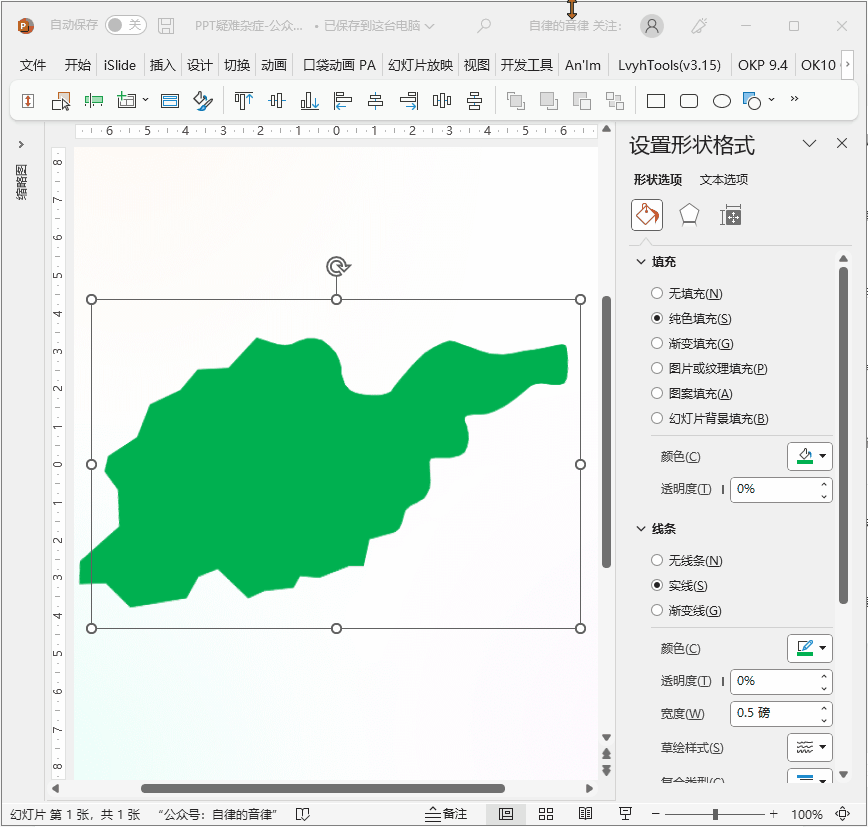Click the align center horizontally icon
The width and height of the screenshot is (868, 827).
[x=375, y=101]
